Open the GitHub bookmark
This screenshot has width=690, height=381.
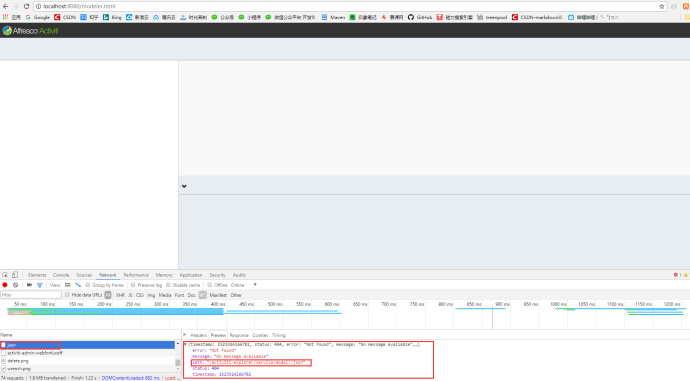[420, 17]
